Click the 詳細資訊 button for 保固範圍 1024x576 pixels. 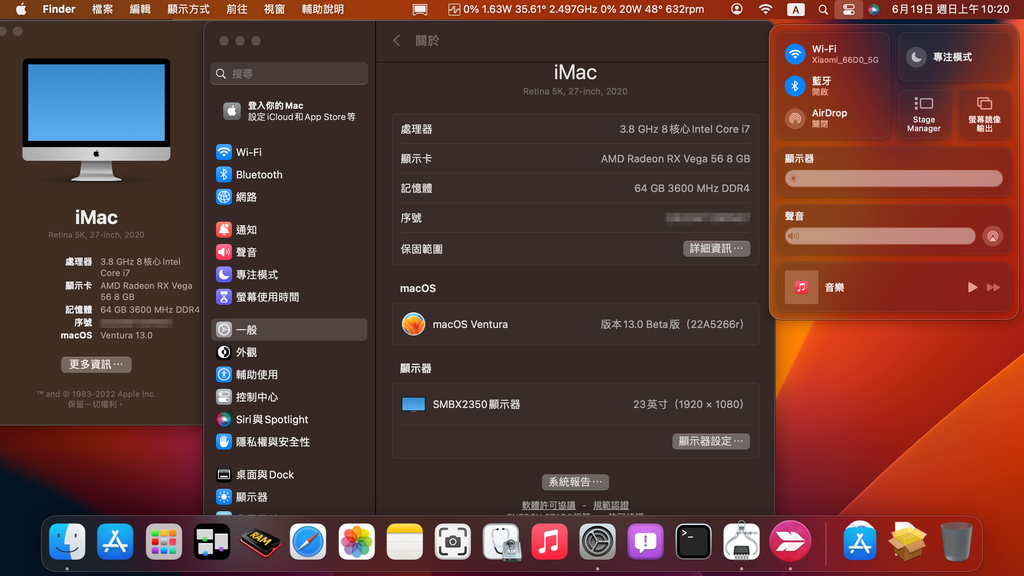coord(716,248)
